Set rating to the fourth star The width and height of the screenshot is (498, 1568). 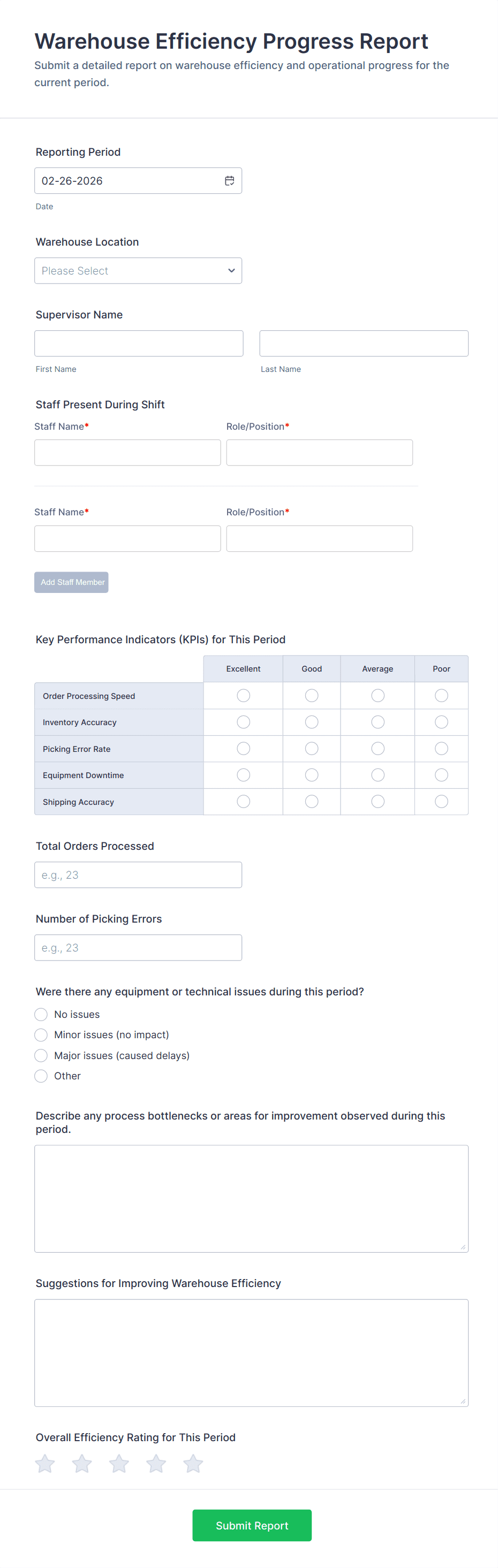(x=156, y=1463)
